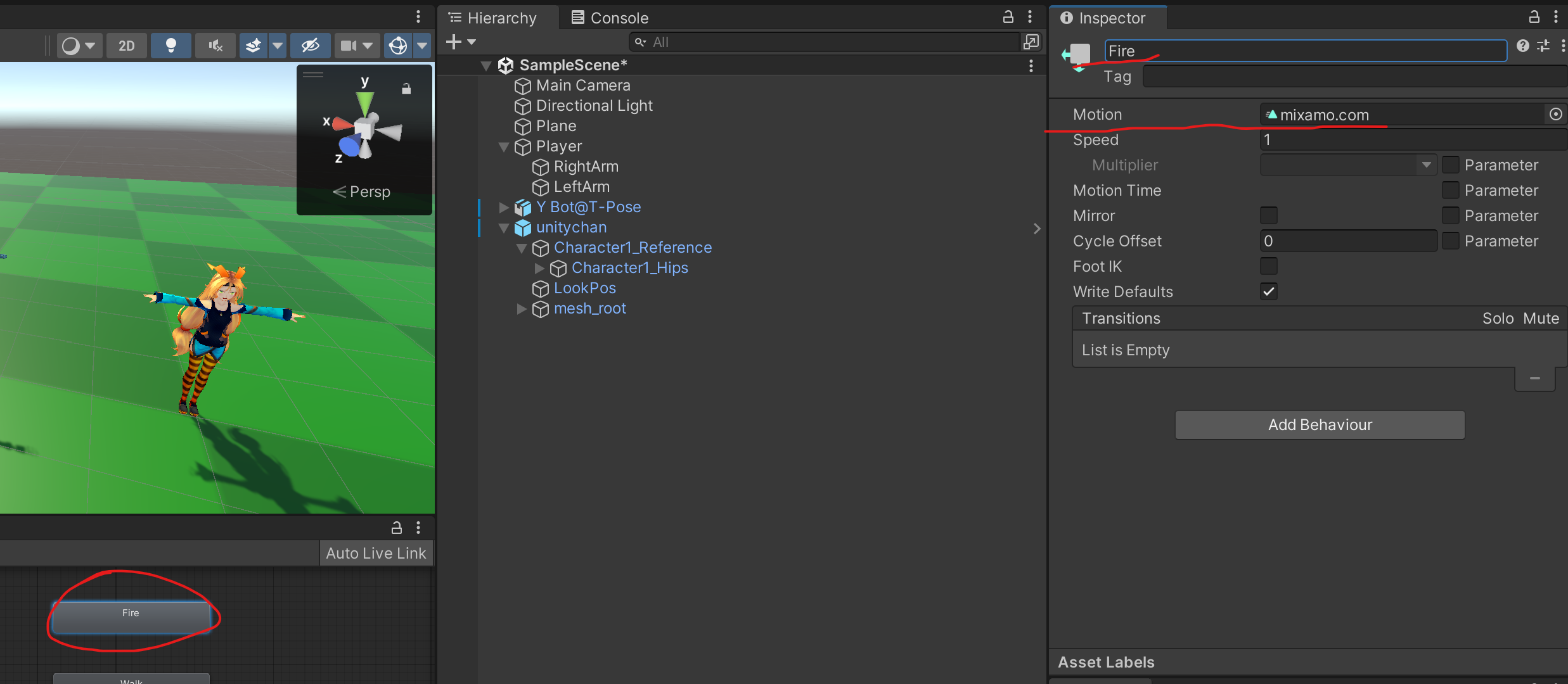The image size is (1568, 684).
Task: Toggle 2D scene view mode
Action: [x=127, y=46]
